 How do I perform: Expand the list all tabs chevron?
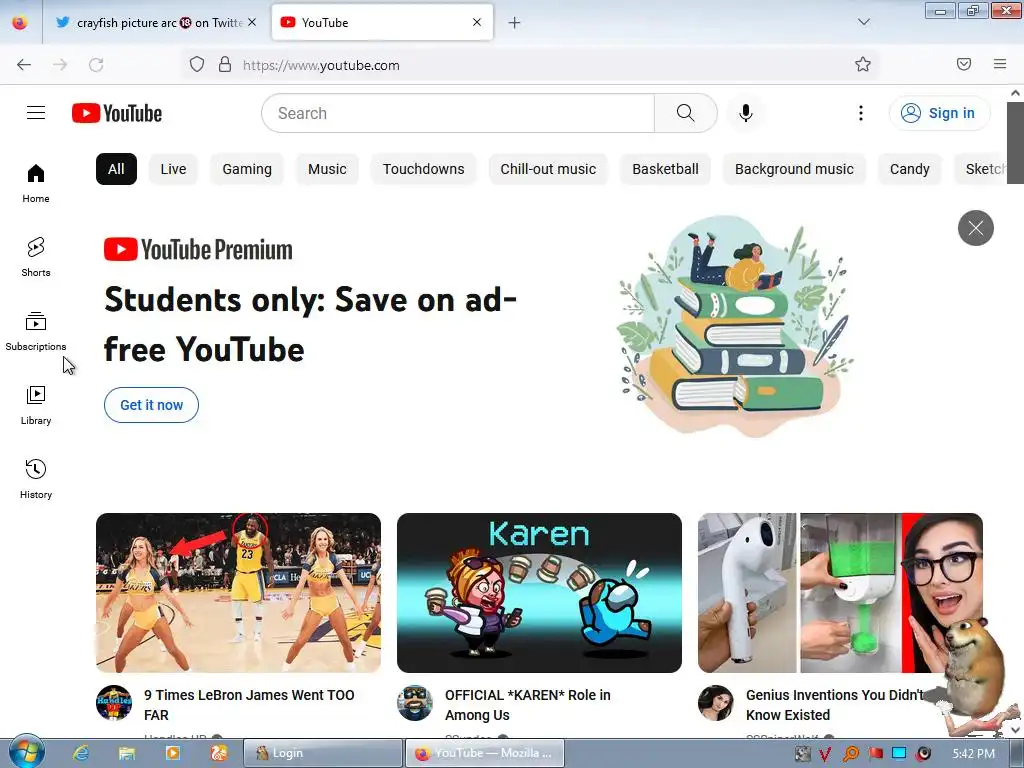[864, 22]
